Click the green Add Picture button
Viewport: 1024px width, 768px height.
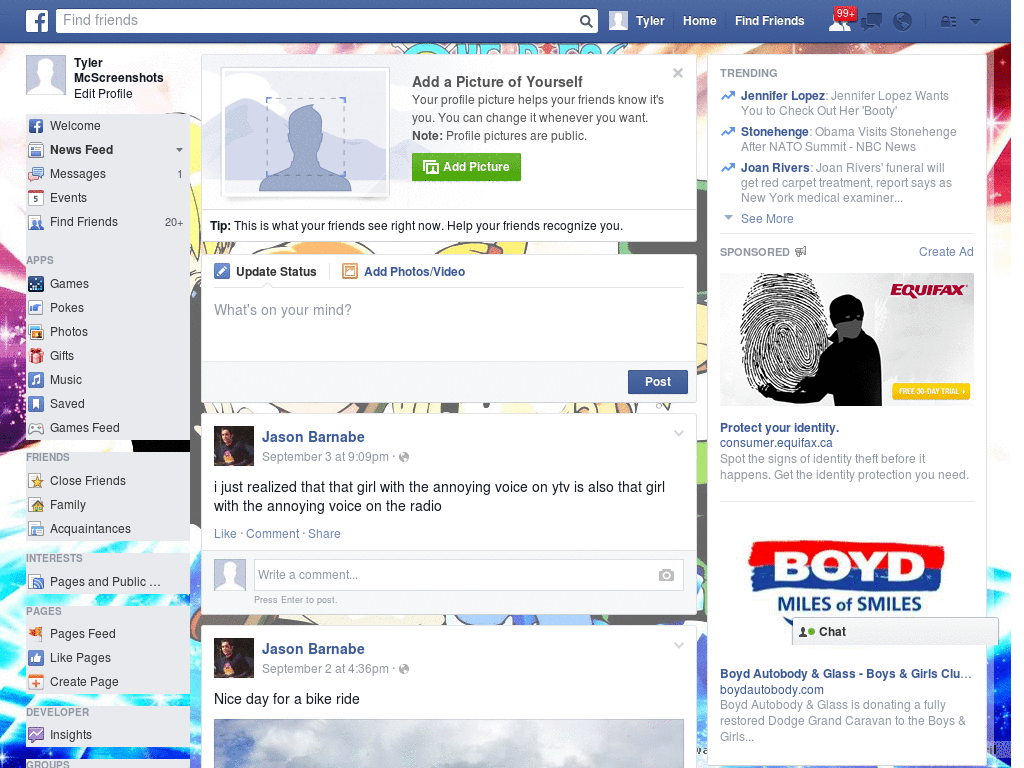466,167
